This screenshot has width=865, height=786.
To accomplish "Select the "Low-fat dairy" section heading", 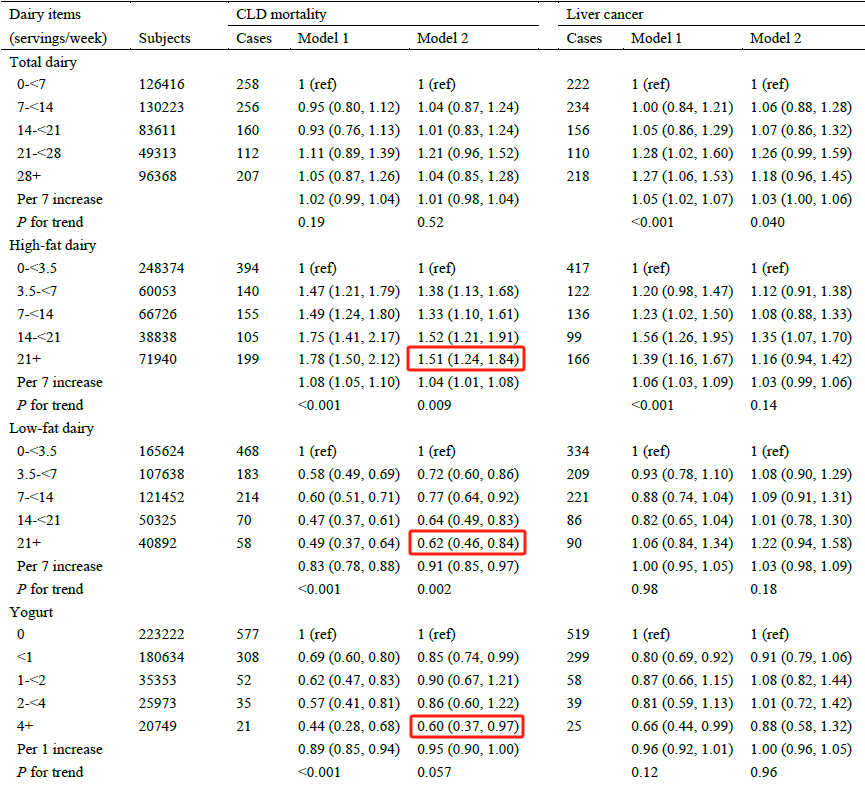I will point(48,429).
